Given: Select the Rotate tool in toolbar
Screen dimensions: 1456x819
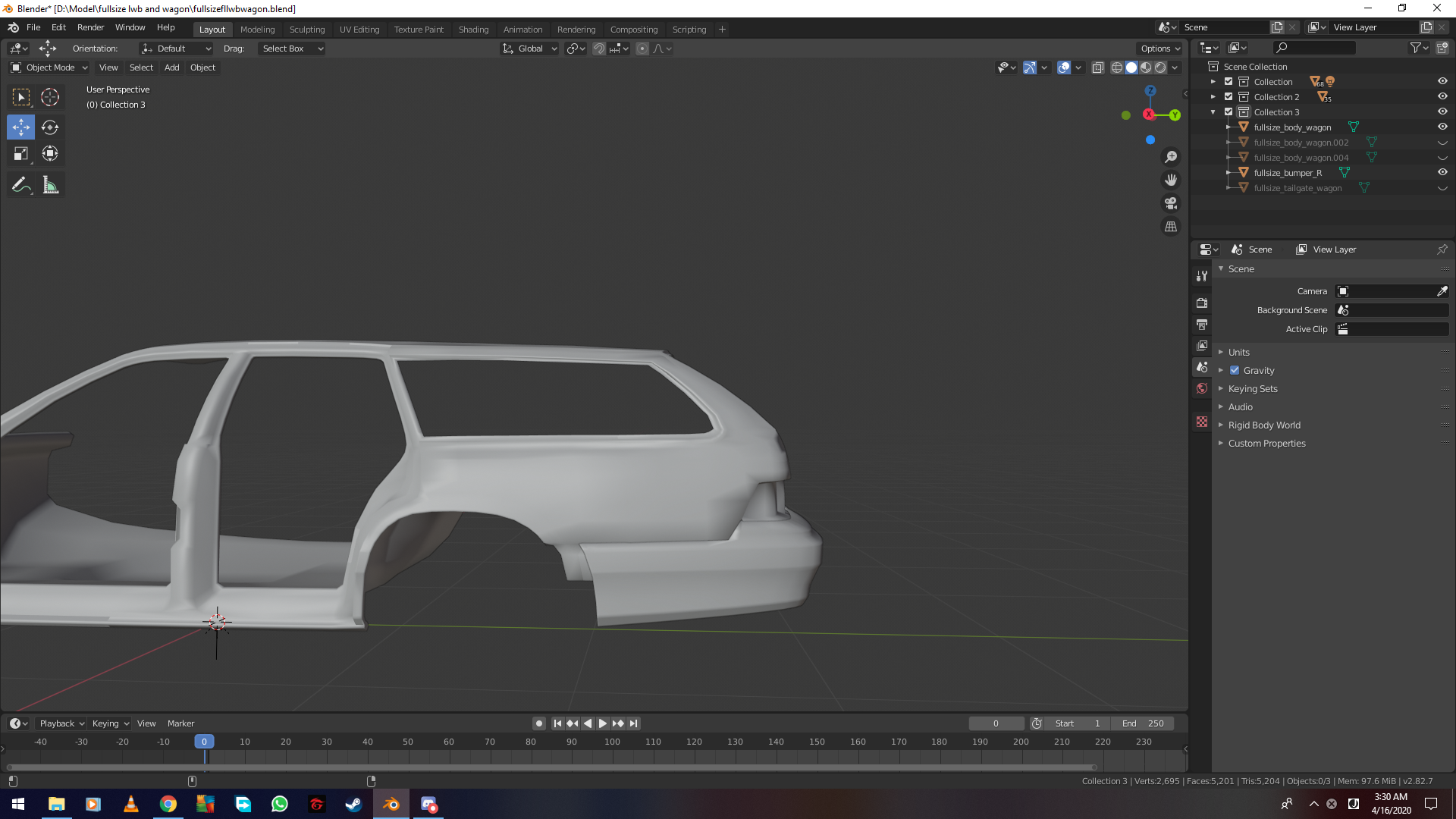Looking at the screenshot, I should pyautogui.click(x=50, y=127).
